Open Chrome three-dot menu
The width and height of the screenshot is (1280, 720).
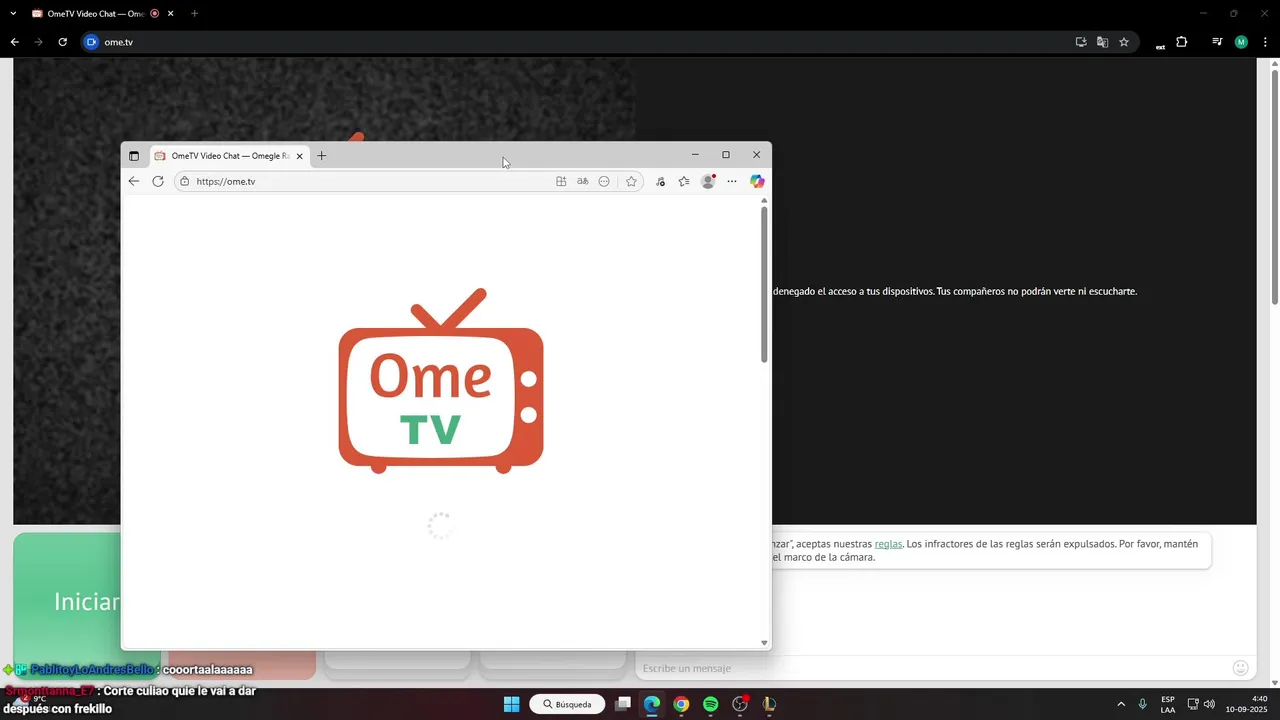[1265, 42]
